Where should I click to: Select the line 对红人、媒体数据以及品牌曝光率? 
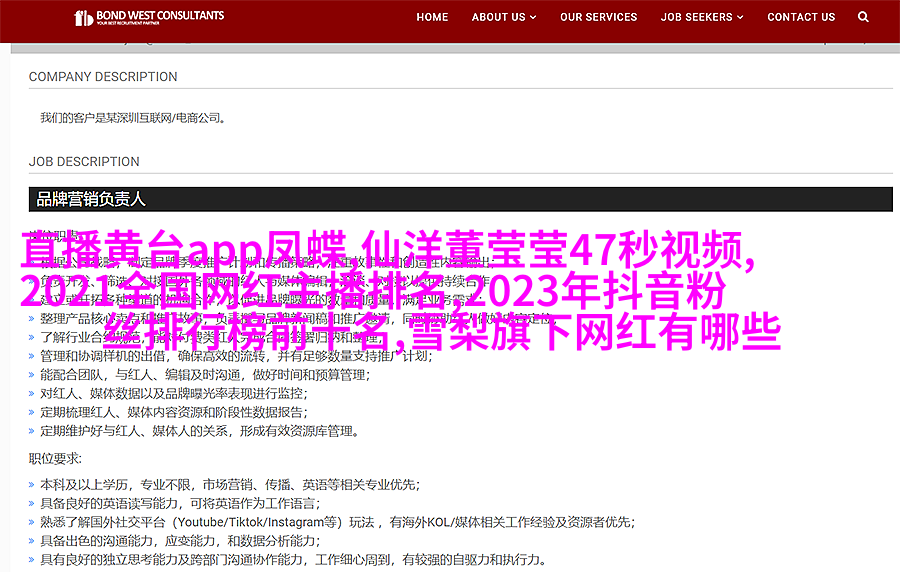[174, 394]
